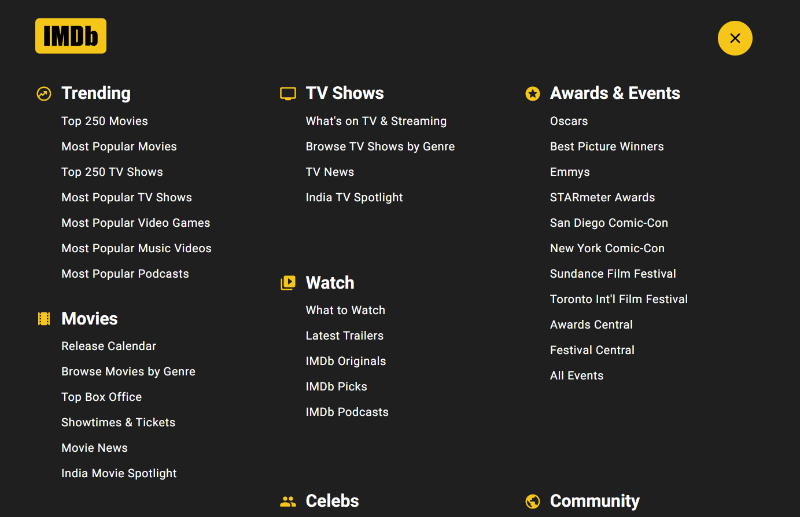Click the Celebs people icon
Screen dimensions: 800x517
[288, 502]
